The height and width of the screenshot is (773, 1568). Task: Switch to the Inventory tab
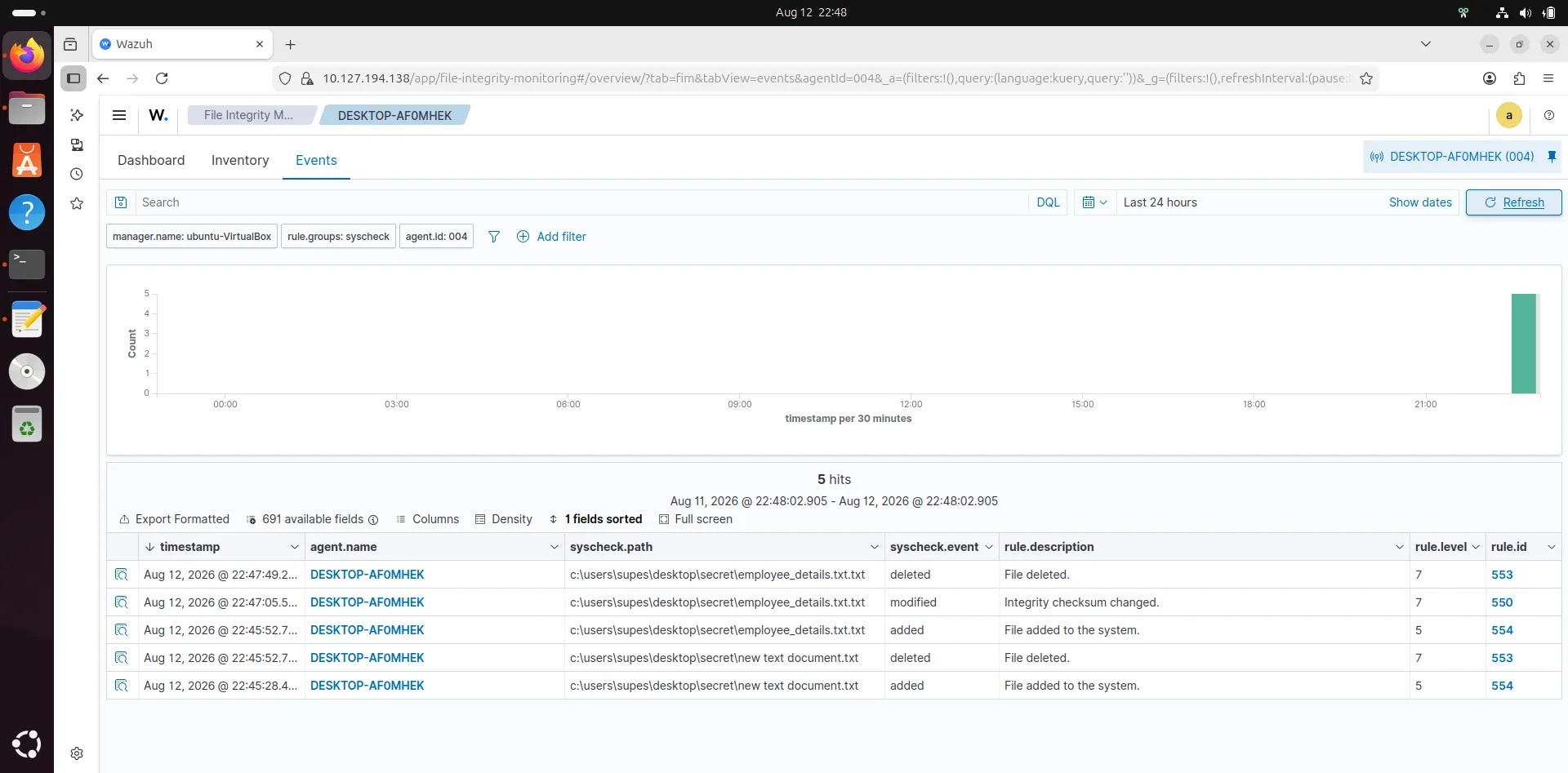pyautogui.click(x=240, y=160)
